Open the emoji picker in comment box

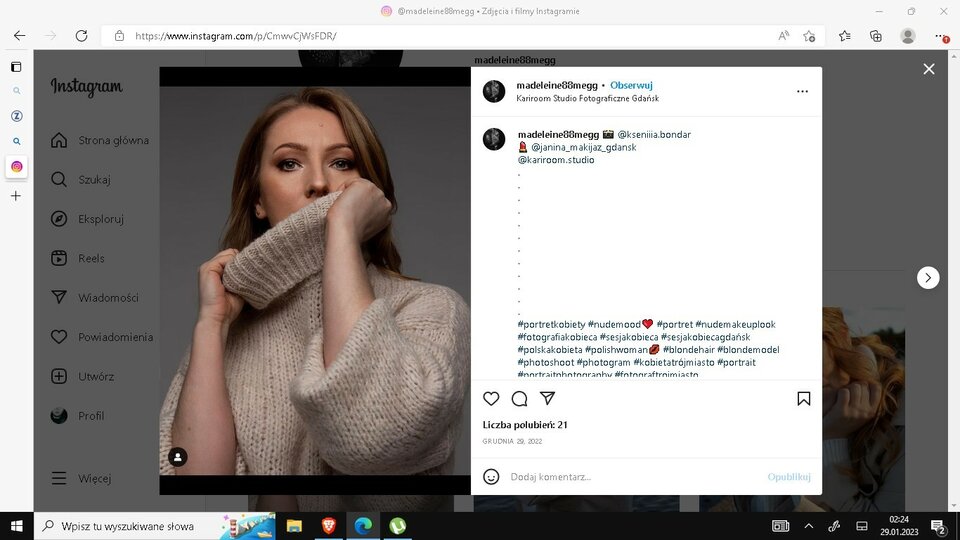(x=491, y=477)
